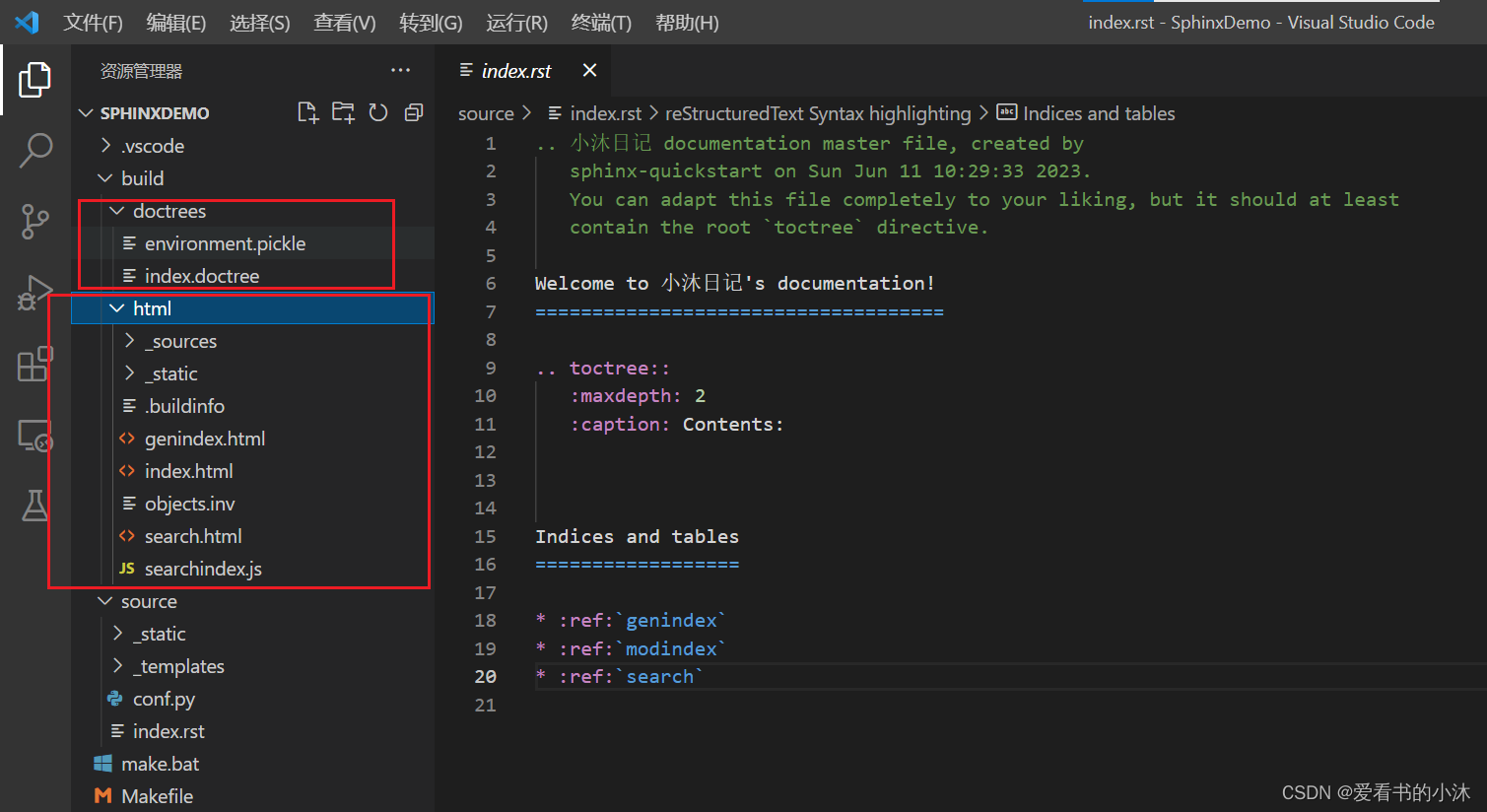The image size is (1487, 812).
Task: Click the genindex ref text
Action: click(671, 621)
